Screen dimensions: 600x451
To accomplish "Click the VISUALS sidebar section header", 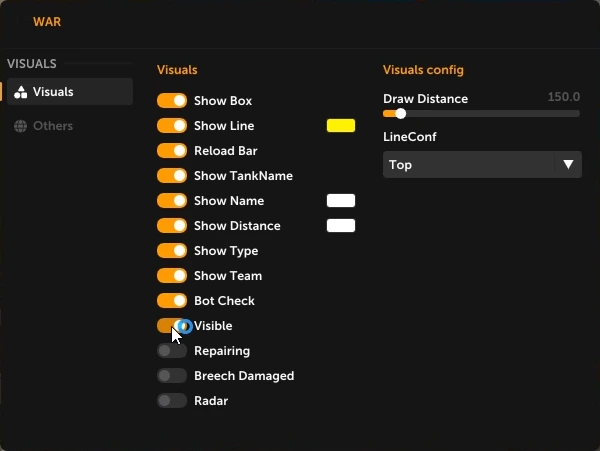I will (x=32, y=63).
